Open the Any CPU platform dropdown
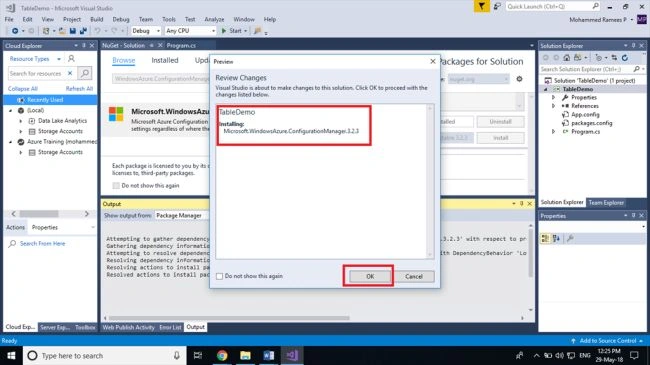 point(190,31)
